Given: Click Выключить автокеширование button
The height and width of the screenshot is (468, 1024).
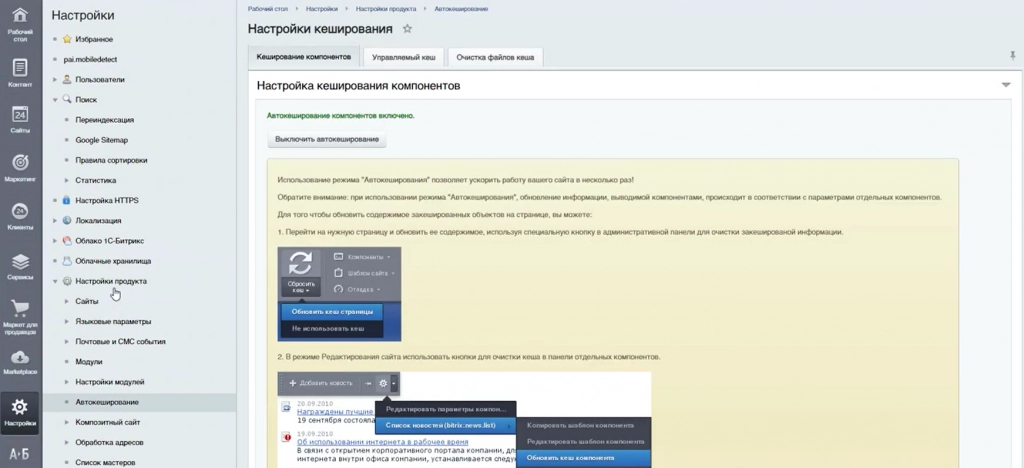Looking at the screenshot, I should (327, 139).
